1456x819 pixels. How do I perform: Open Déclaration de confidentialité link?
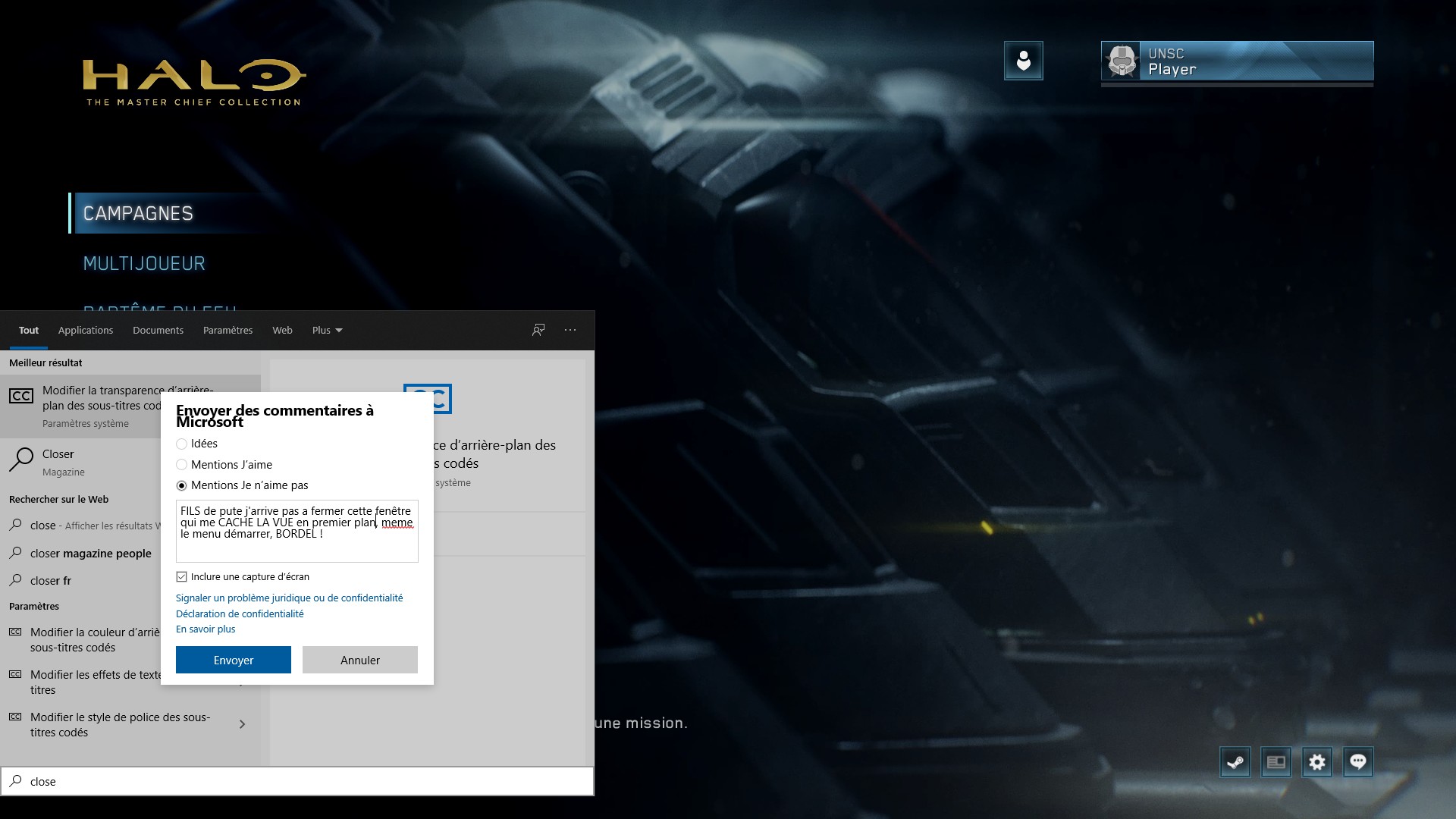pyautogui.click(x=240, y=613)
